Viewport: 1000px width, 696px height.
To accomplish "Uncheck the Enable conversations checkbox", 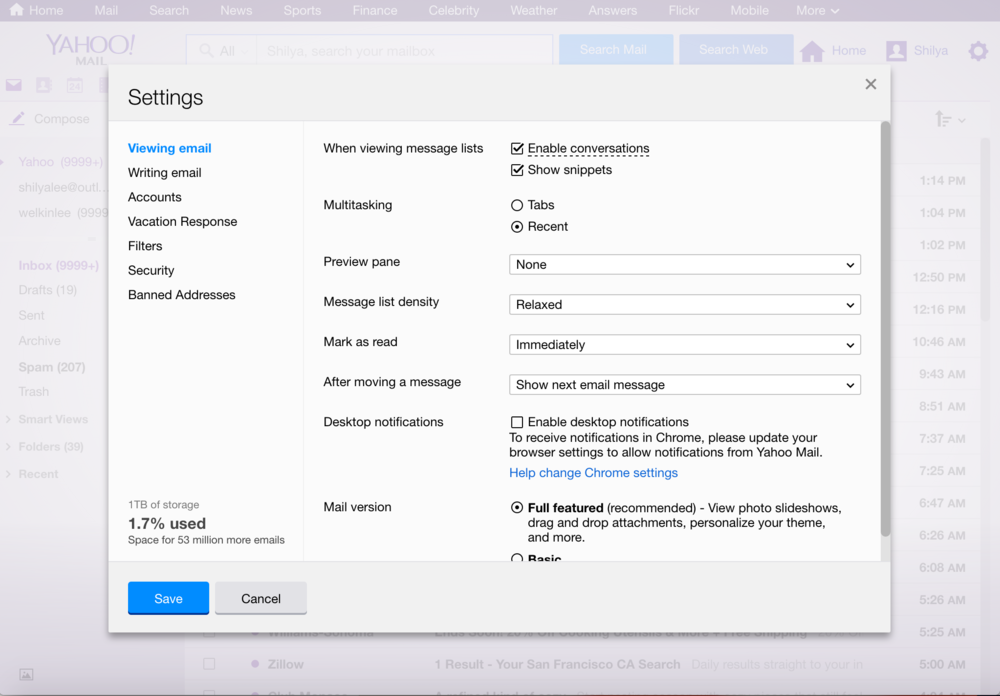I will [x=517, y=149].
